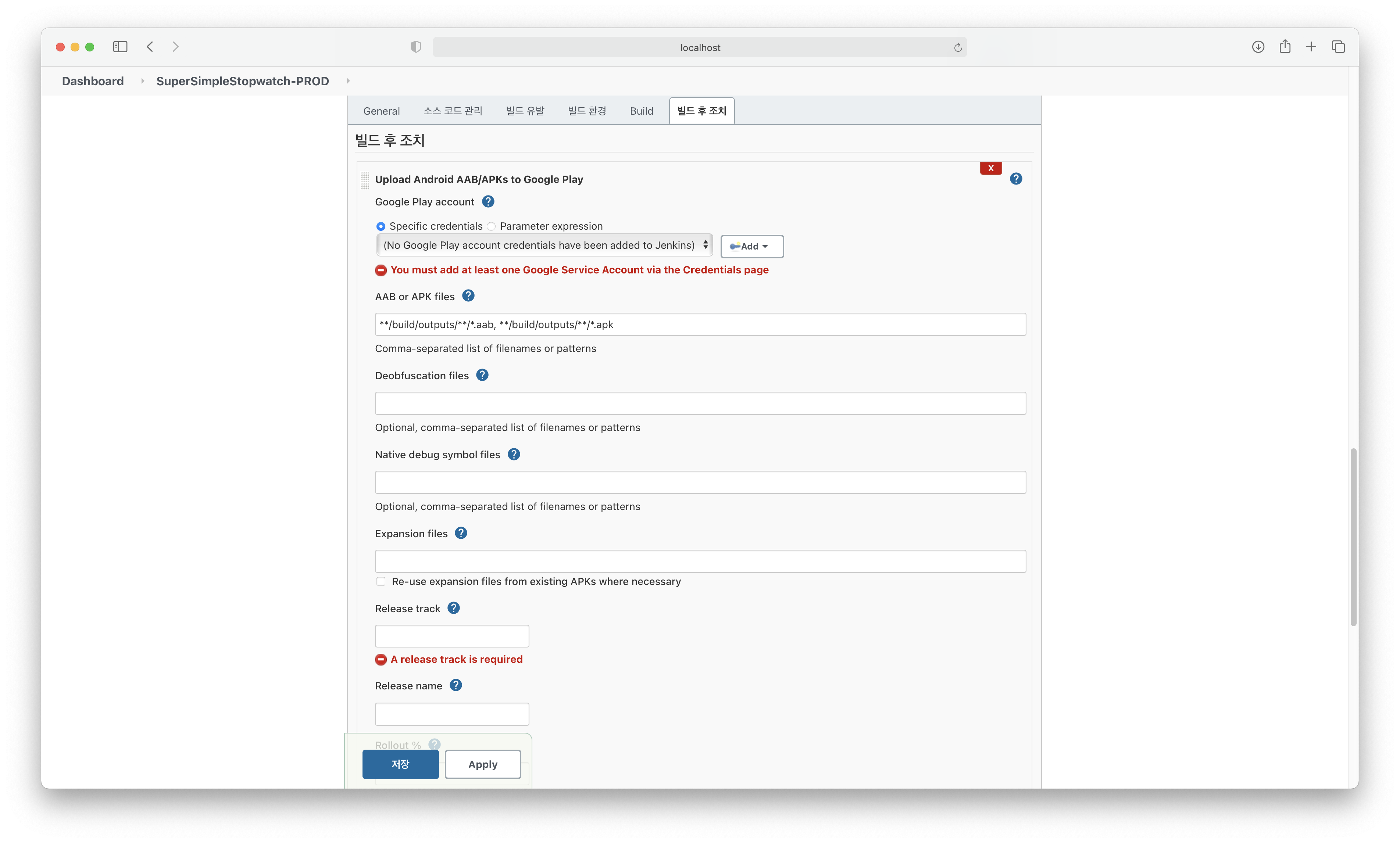The image size is (1400, 843).
Task: Select Specific credentials radio button
Action: tap(381, 227)
